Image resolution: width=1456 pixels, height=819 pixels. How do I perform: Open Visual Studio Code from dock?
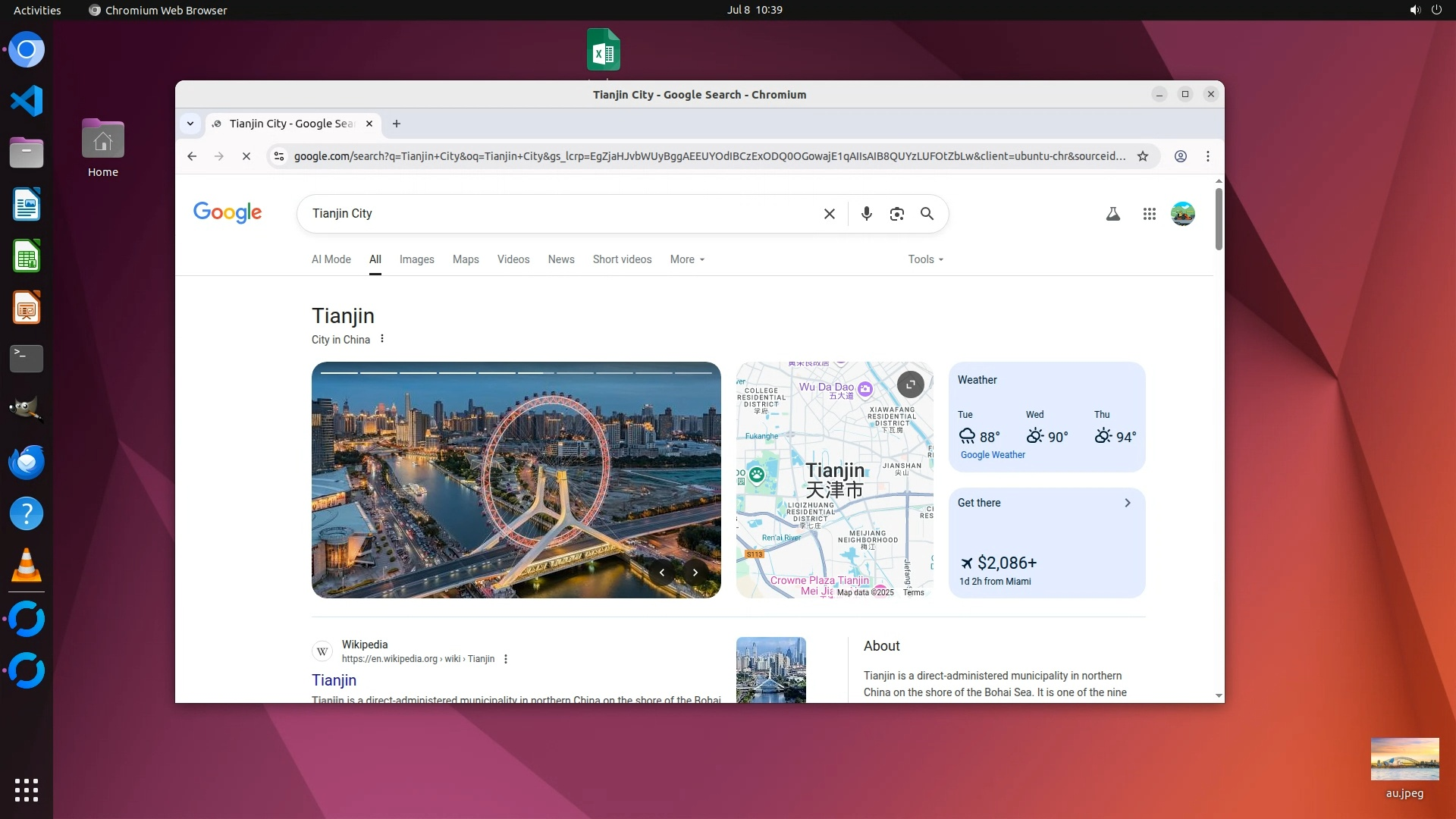pyautogui.click(x=27, y=101)
